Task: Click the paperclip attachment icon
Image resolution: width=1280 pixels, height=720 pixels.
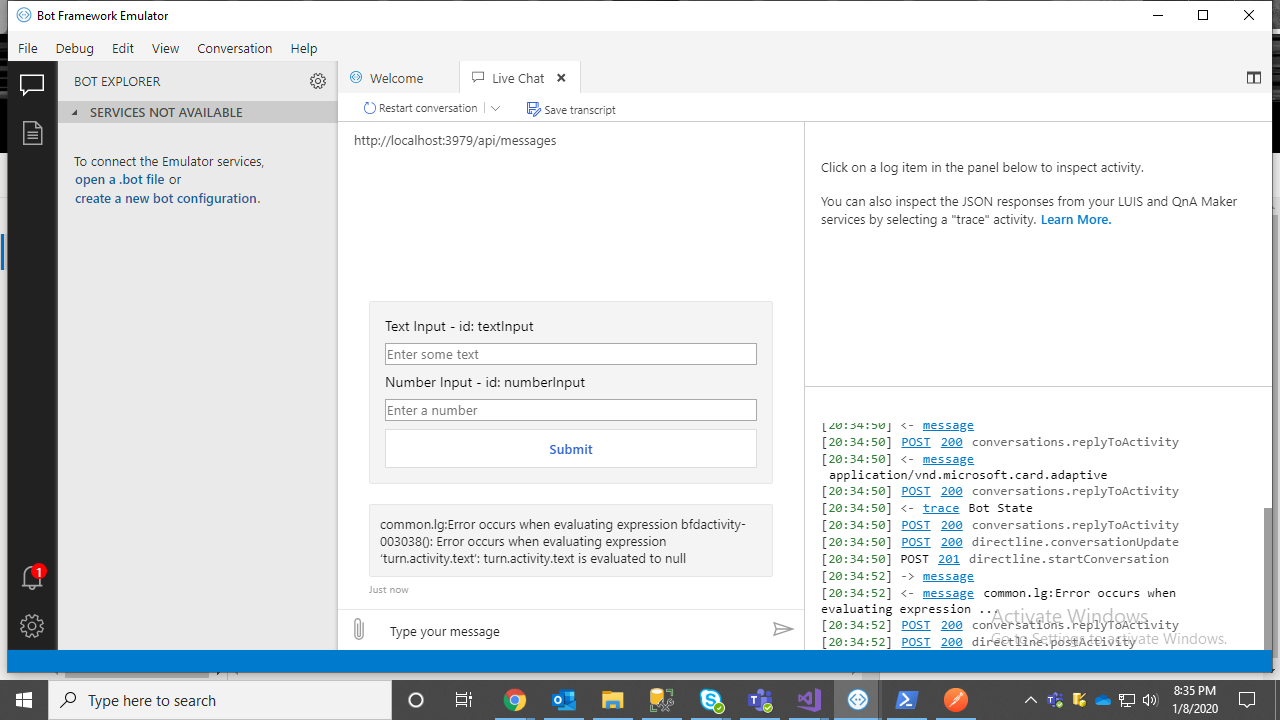Action: [x=358, y=630]
